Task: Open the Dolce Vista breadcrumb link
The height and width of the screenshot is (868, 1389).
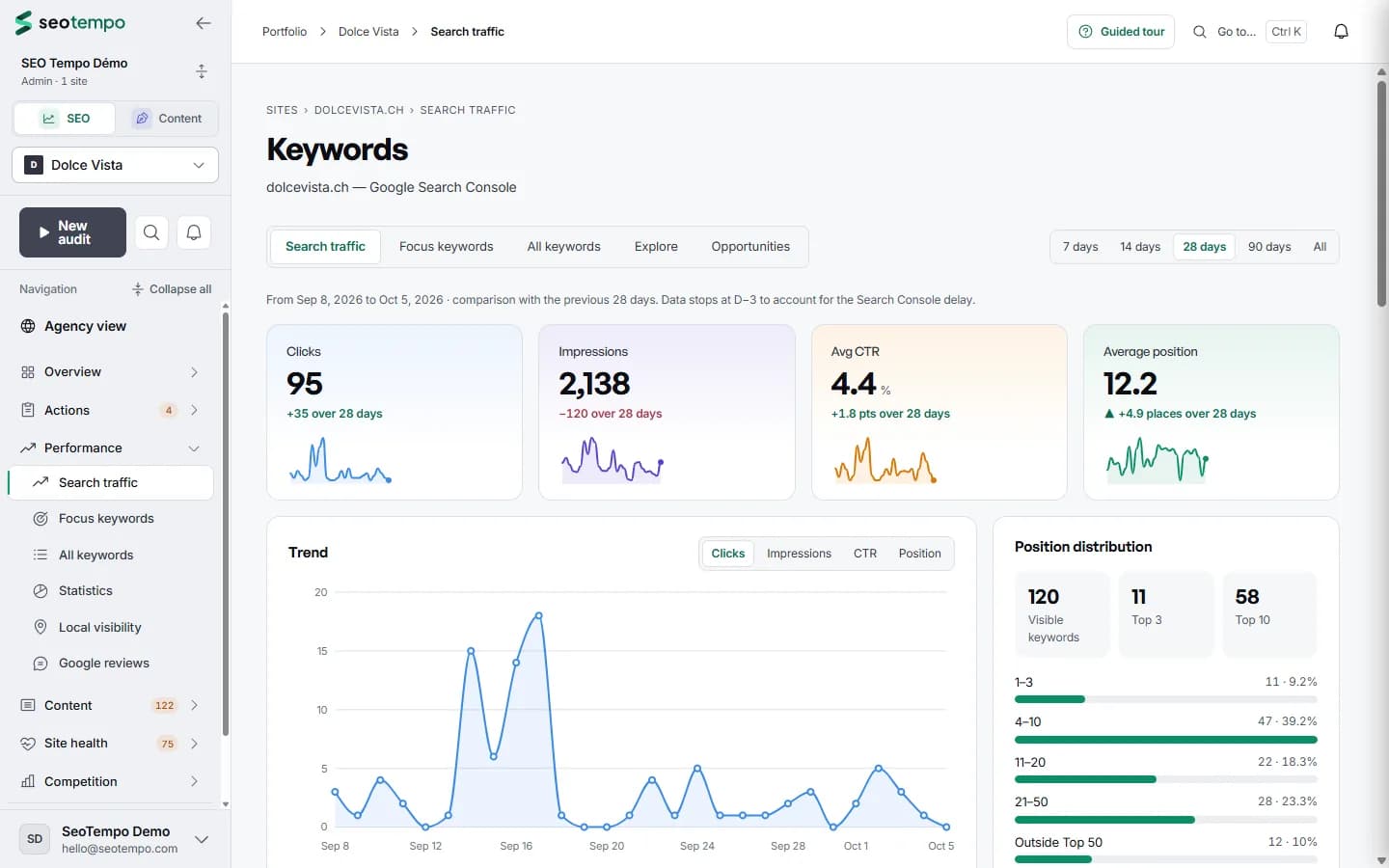Action: tap(368, 32)
